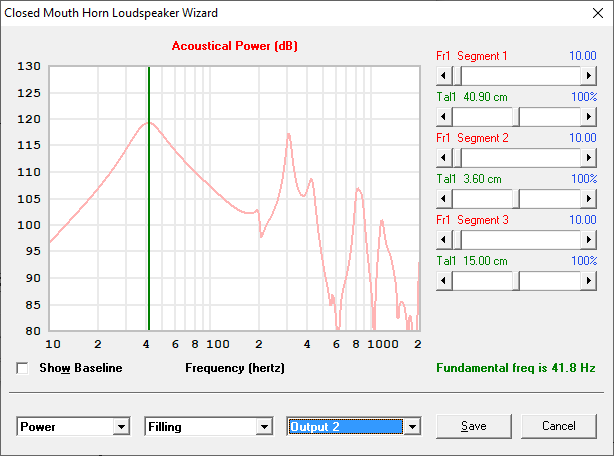Screen dimensions: 614x456
Task: Click left arrow of Fr1 Segment 1 slider
Action: click(x=444, y=76)
